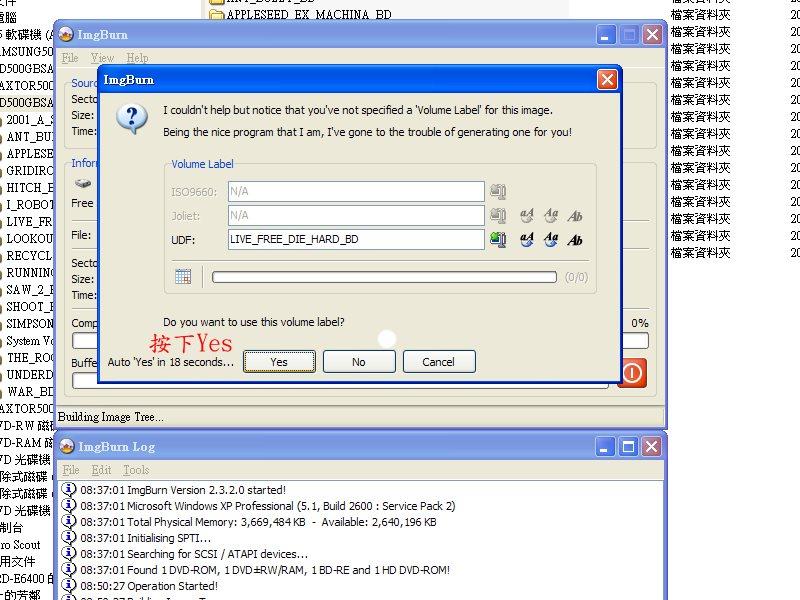Viewport: 800px width, 600px height.
Task: Click the ImgBurn disc icon on the dialog title bar
Action: (110, 80)
